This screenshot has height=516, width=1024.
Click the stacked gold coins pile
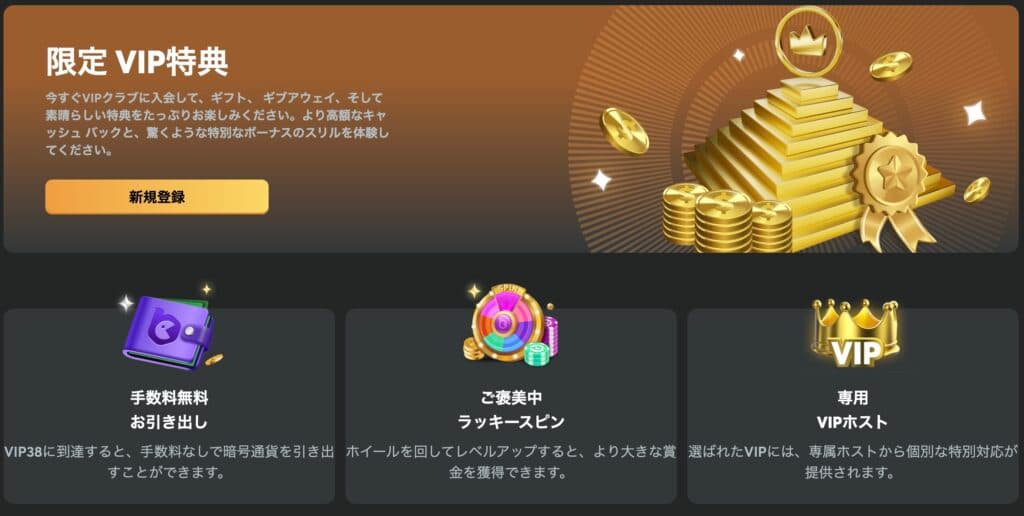[x=726, y=217]
